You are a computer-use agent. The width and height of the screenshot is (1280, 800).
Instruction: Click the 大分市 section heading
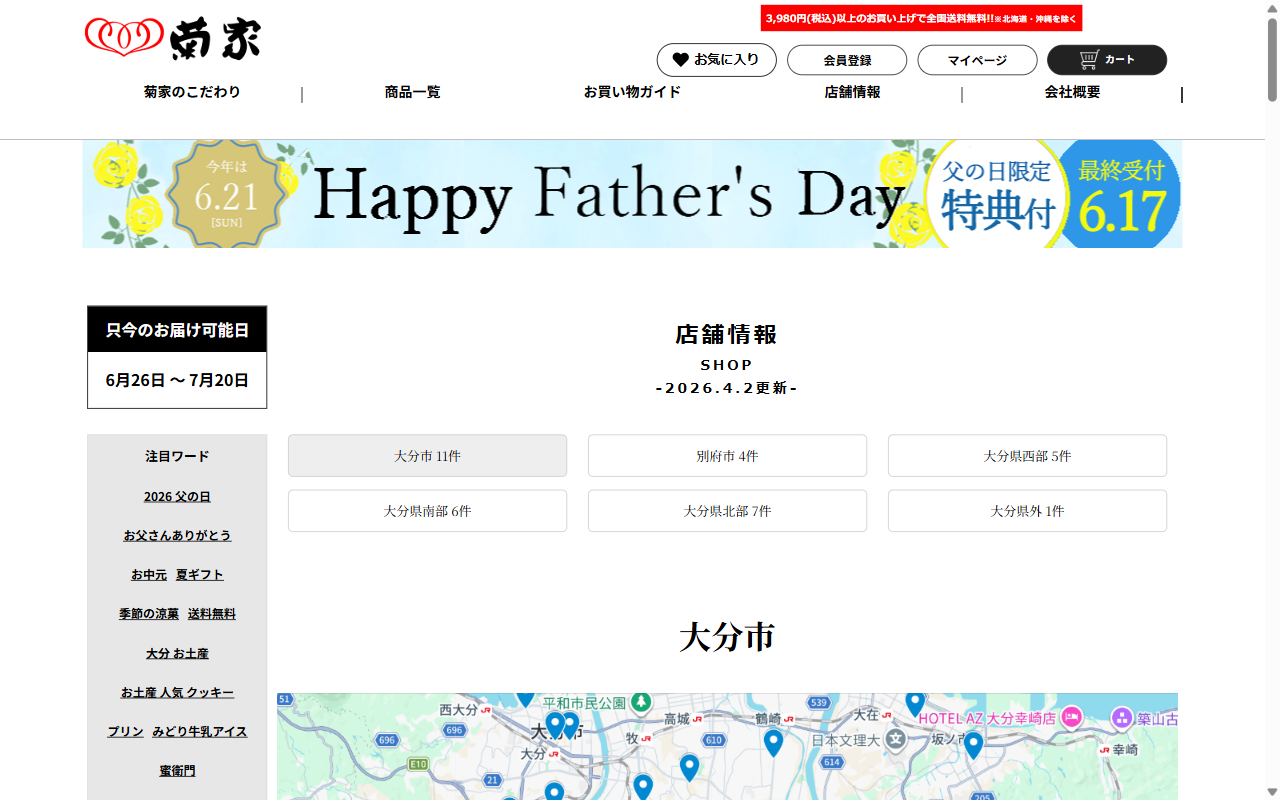[x=727, y=637]
